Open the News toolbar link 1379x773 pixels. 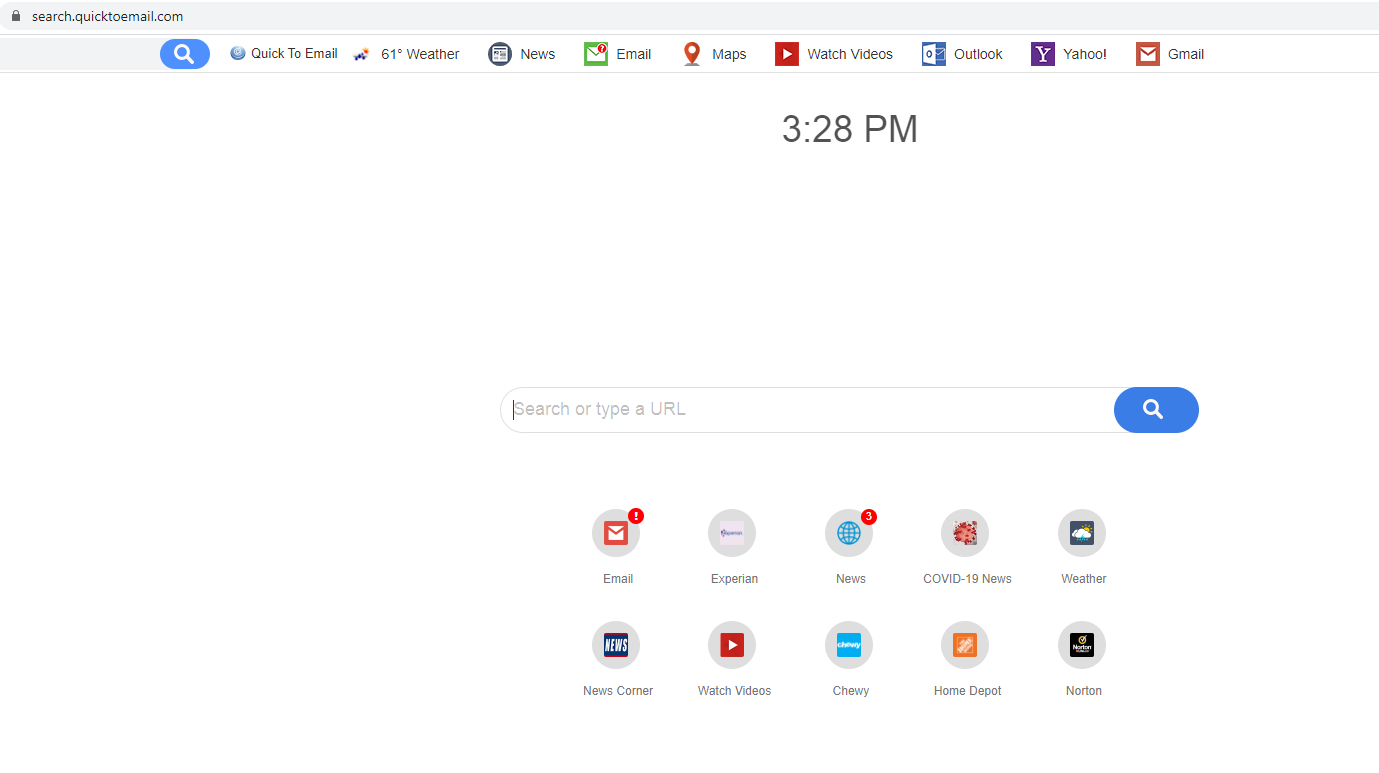[x=538, y=54]
